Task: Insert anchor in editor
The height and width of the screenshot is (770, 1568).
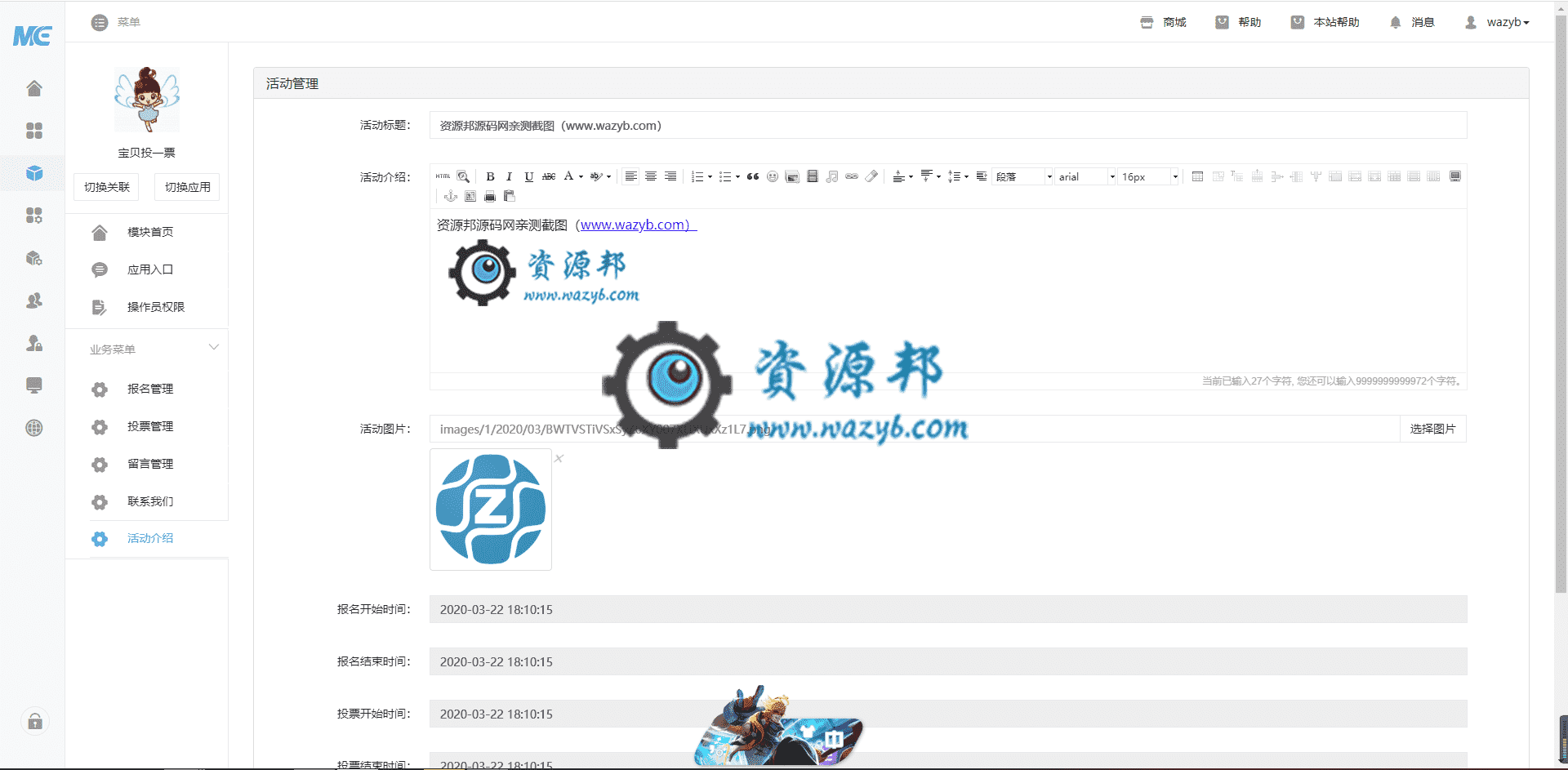Action: 451,196
